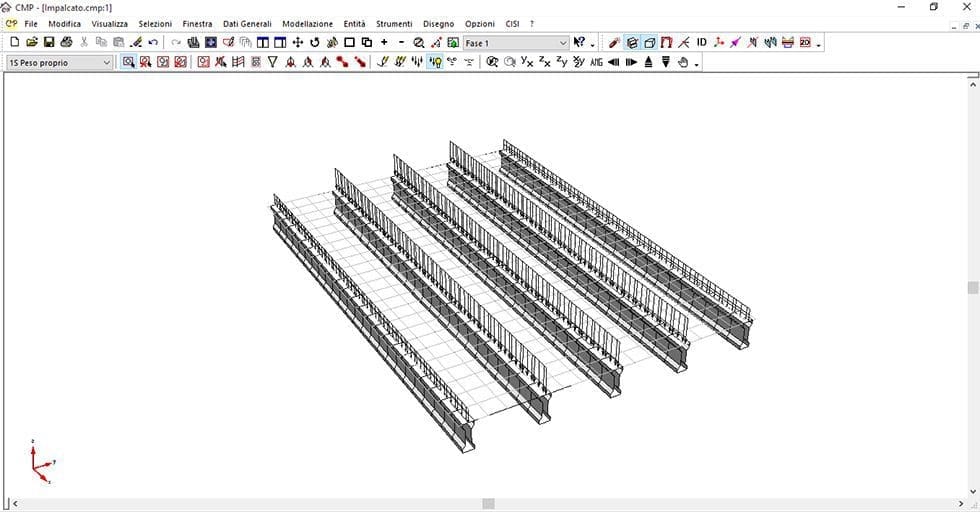Click the YX plane view button
The width and height of the screenshot is (980, 512).
(x=527, y=62)
